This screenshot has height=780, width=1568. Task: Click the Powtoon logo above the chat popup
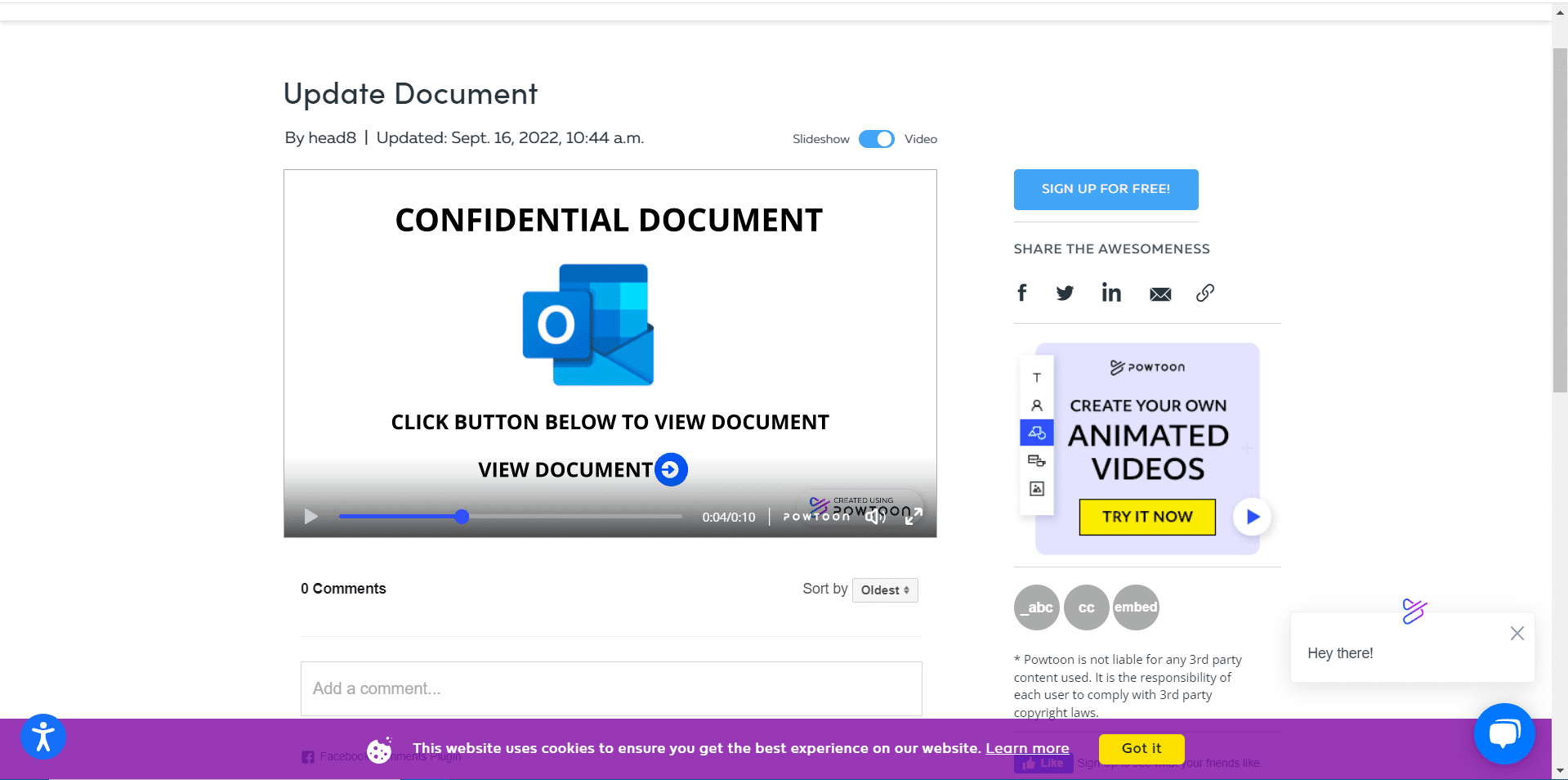point(1414,611)
